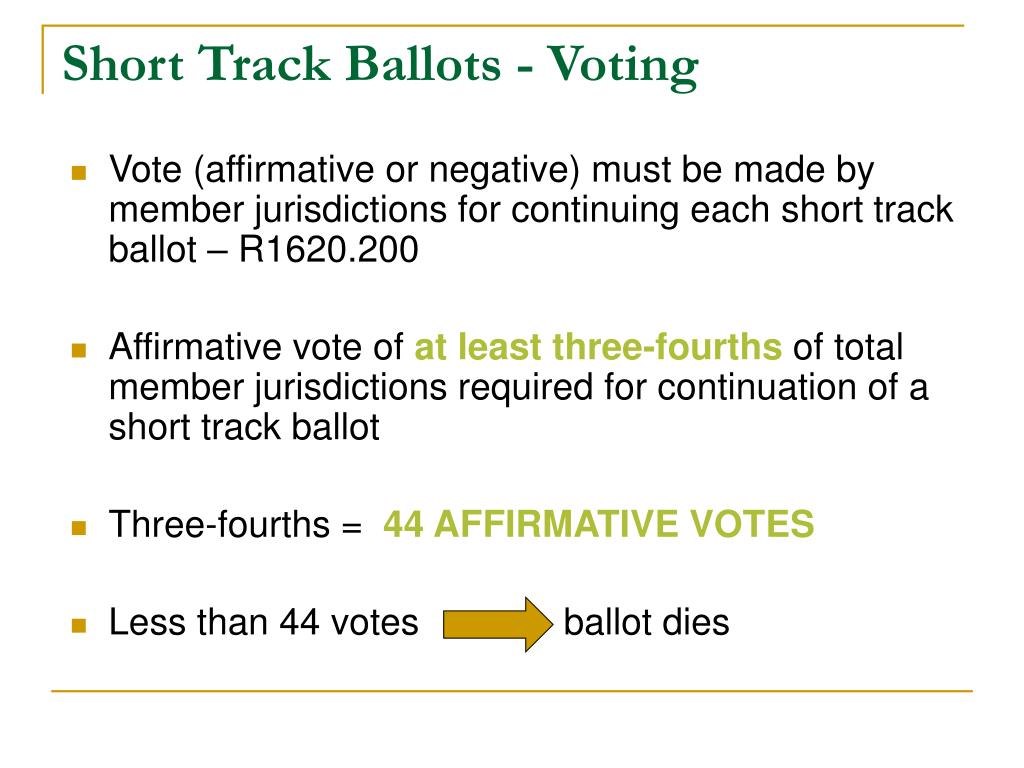Click the Three-fourths = label
The image size is (1024, 768).
click(x=235, y=524)
